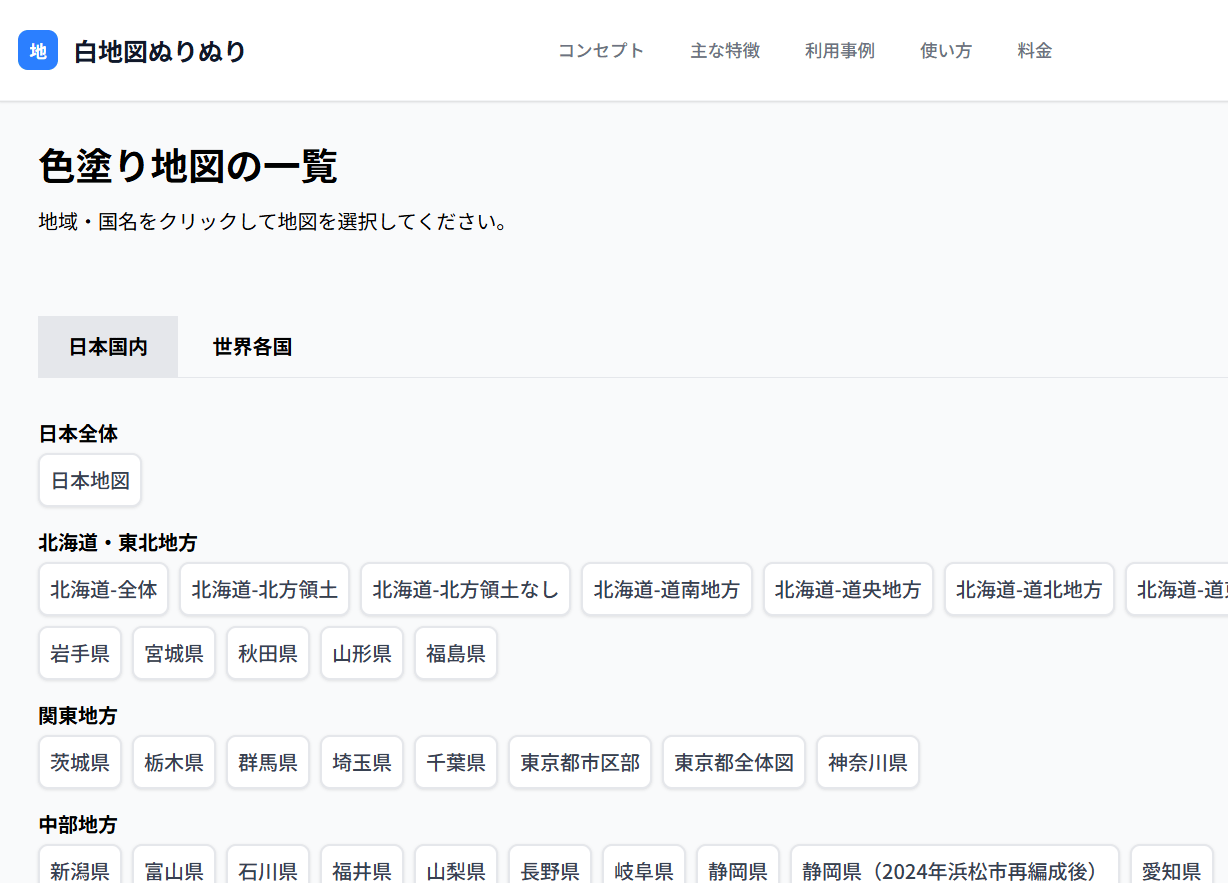
Task: Choose the 北海道-北方領土なし map
Action: (x=465, y=589)
